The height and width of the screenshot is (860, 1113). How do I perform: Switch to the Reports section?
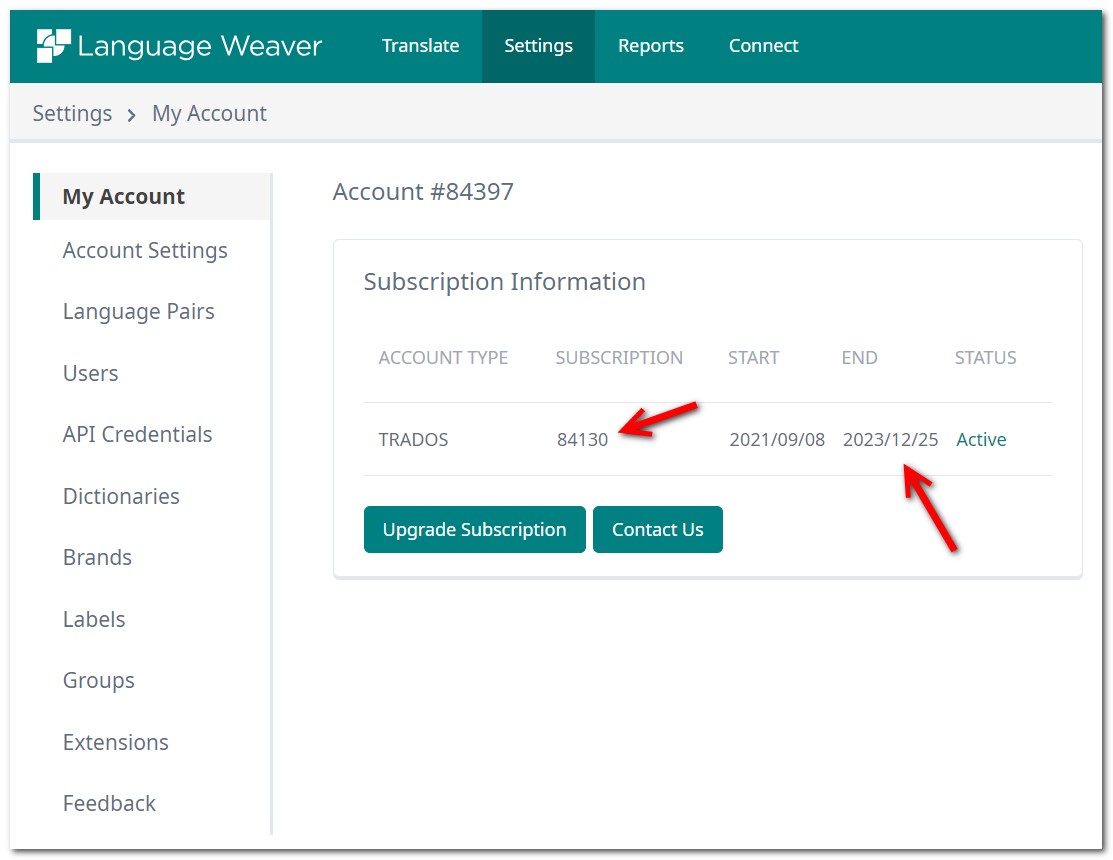651,45
